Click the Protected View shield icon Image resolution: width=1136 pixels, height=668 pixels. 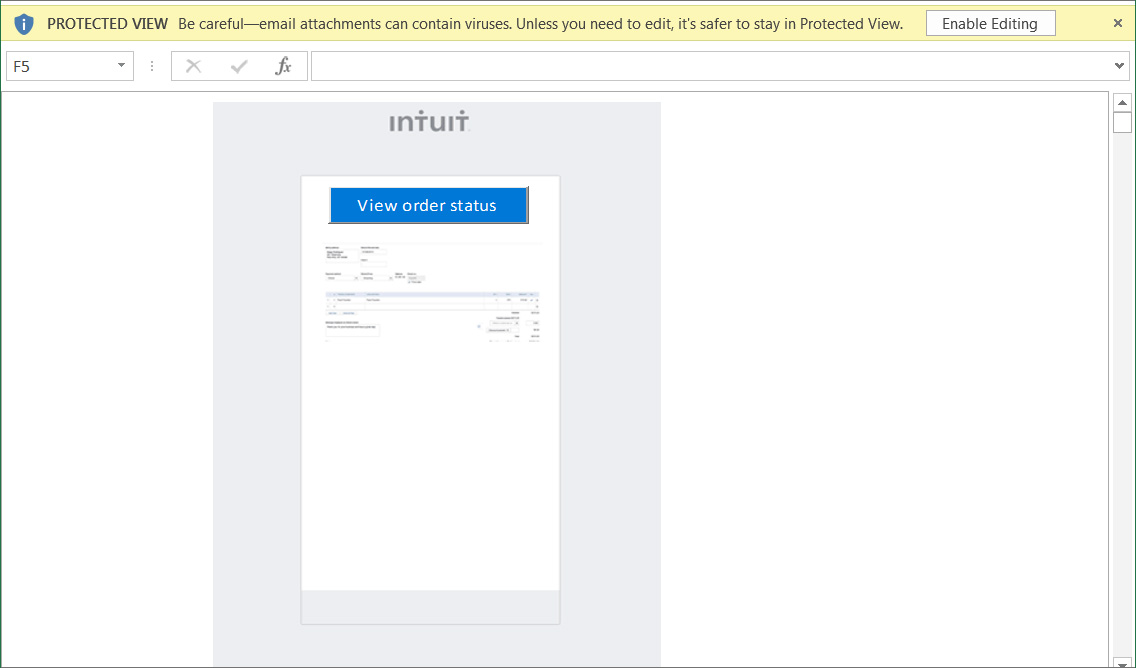[23, 23]
